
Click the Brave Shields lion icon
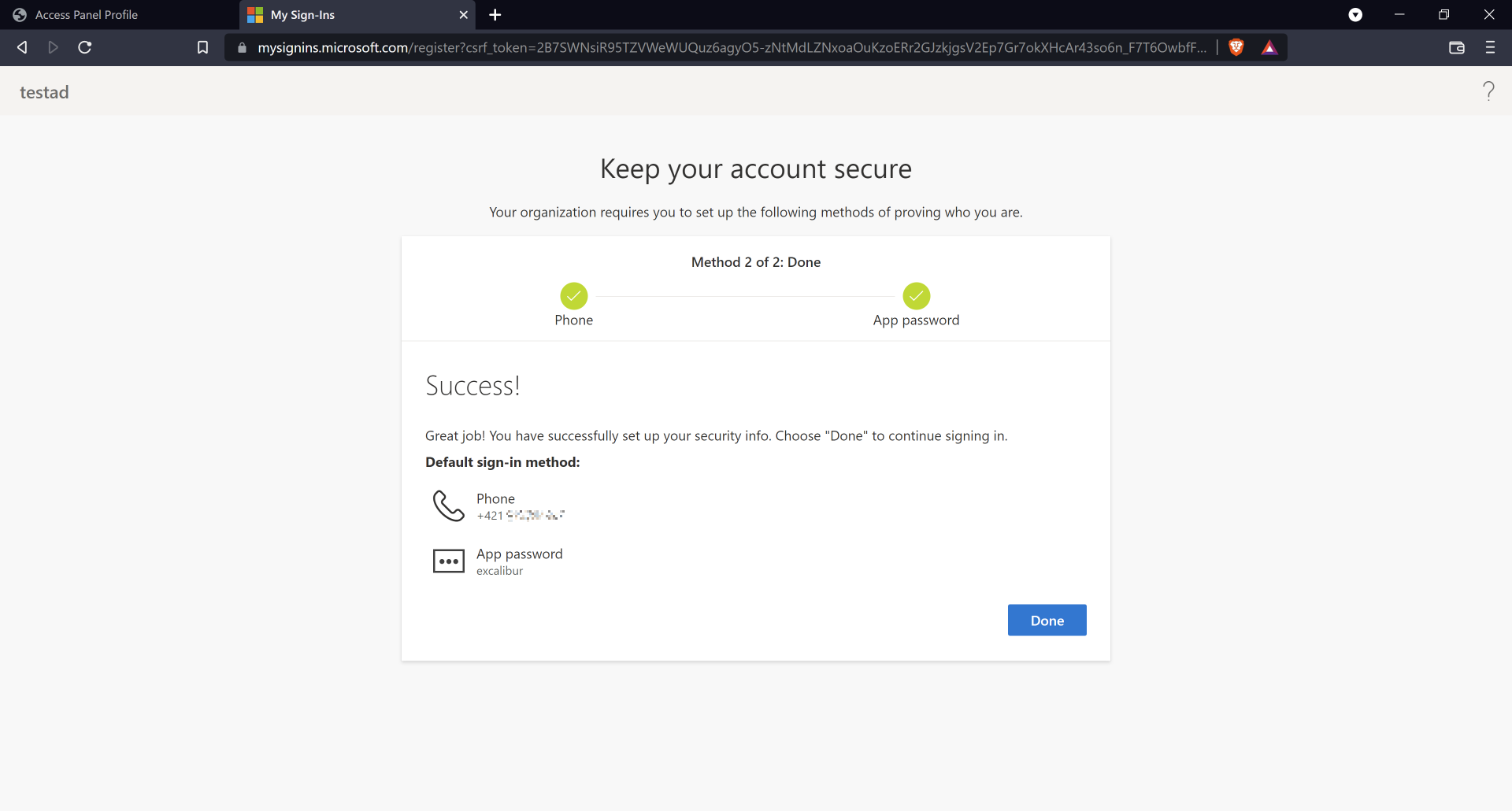1236,47
